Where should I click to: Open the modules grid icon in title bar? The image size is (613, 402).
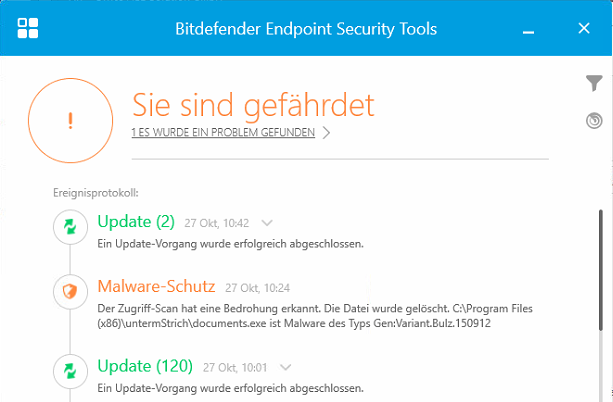point(29,28)
